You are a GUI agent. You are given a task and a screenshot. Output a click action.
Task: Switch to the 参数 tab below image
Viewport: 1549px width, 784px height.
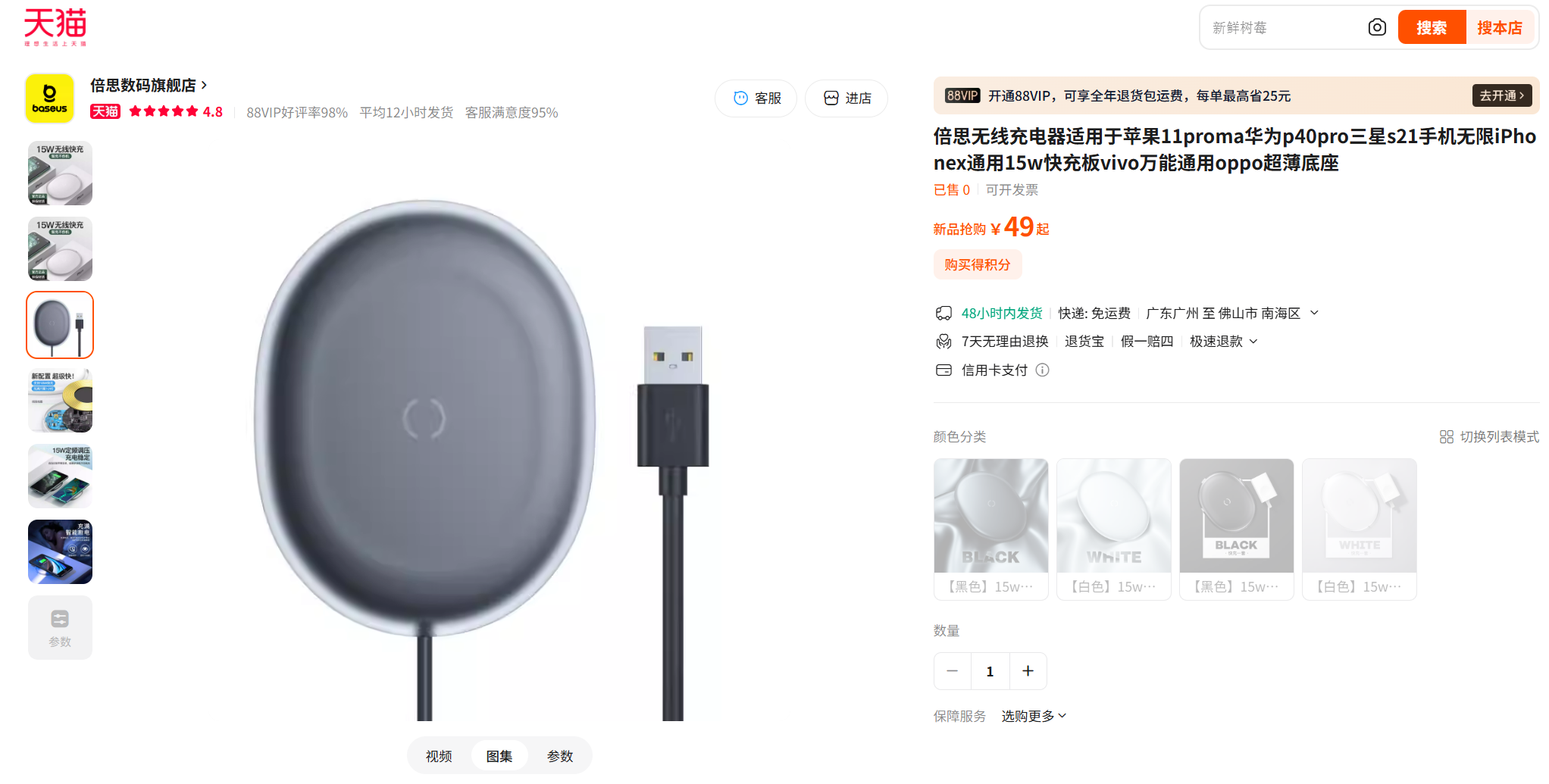pyautogui.click(x=560, y=756)
